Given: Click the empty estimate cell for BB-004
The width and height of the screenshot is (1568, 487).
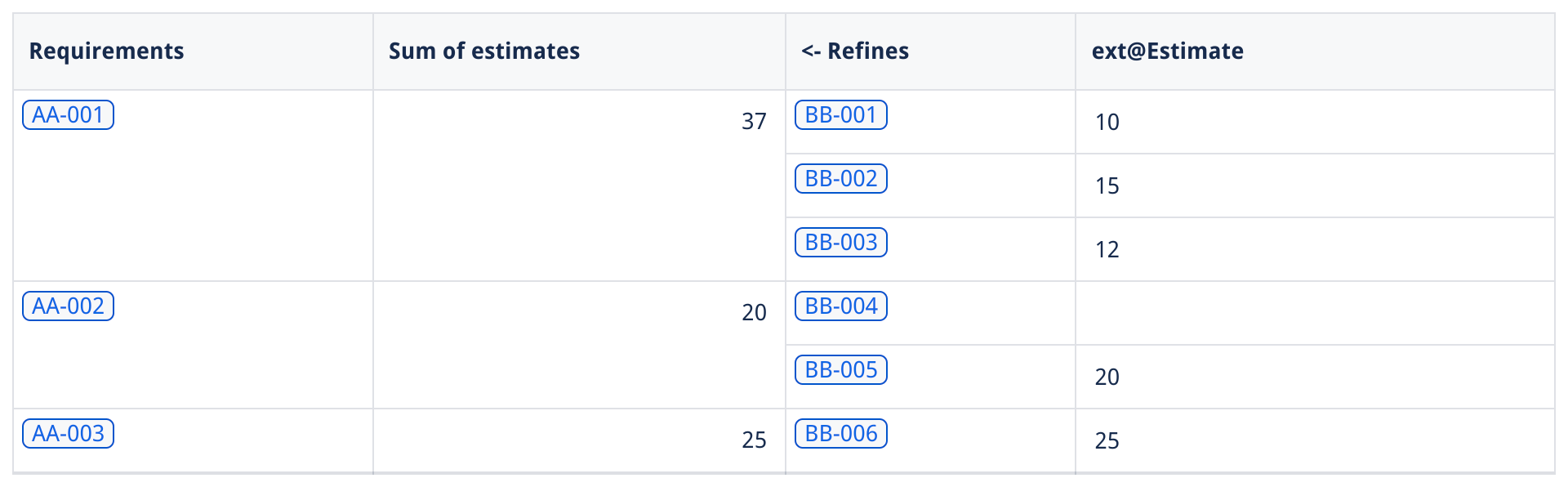Looking at the screenshot, I should (1313, 313).
